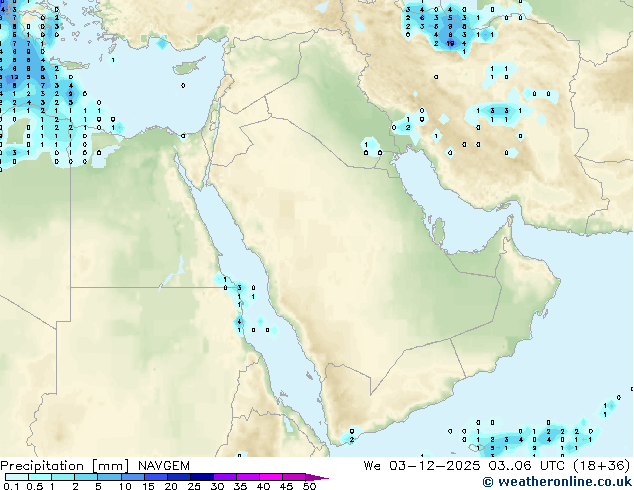Click the '20' legend scale label
This screenshot has height=490, width=634.
point(171,486)
